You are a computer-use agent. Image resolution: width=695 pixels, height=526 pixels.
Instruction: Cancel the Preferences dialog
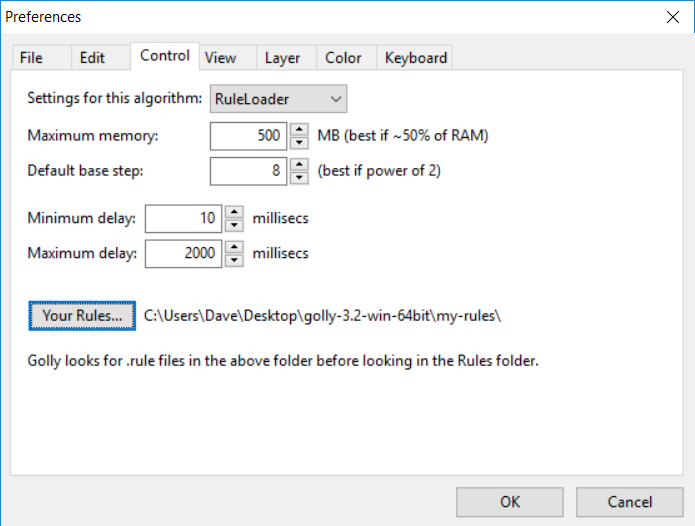(629, 502)
